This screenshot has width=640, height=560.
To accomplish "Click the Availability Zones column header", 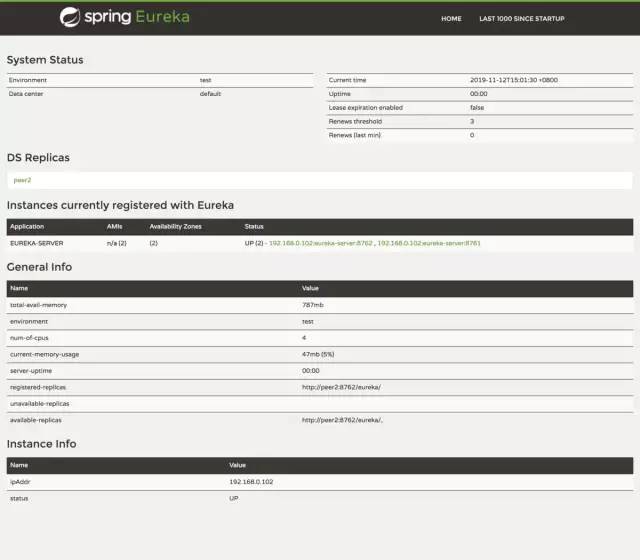I will [176, 227].
